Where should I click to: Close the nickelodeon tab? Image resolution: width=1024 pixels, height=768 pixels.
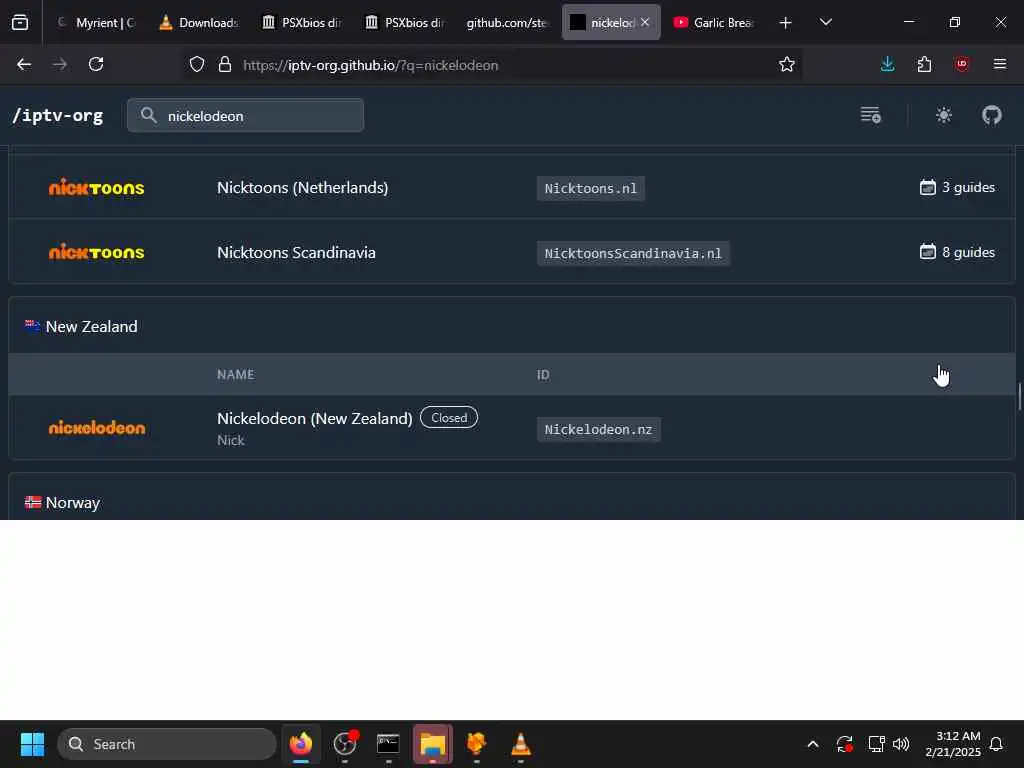point(645,22)
